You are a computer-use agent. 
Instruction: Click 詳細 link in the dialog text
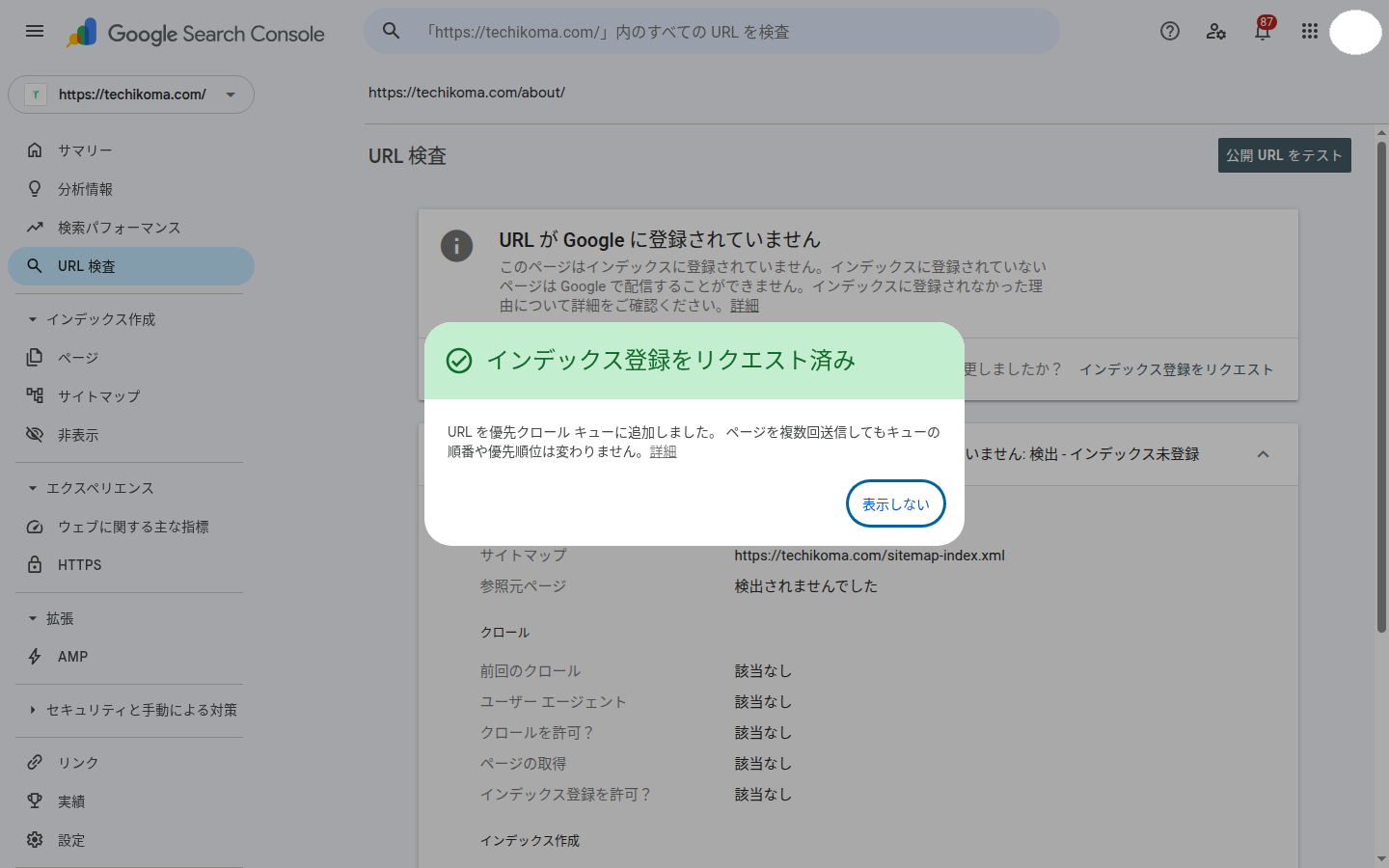point(664,451)
